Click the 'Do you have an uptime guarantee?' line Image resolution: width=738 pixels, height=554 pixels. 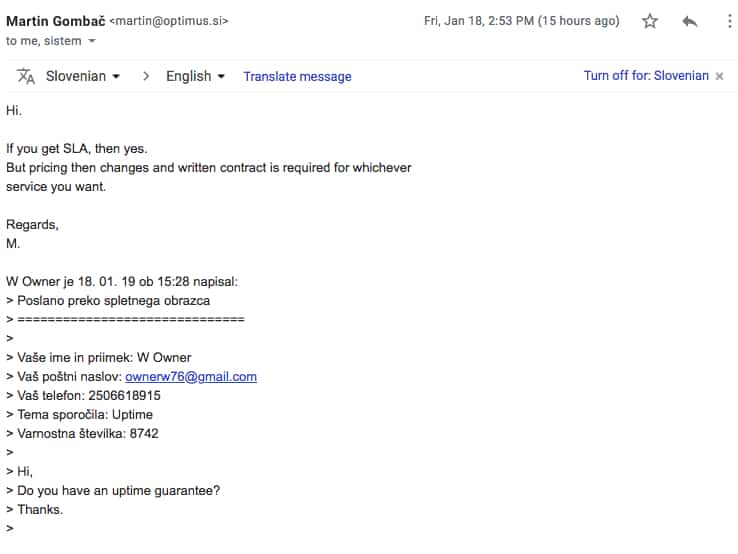119,490
